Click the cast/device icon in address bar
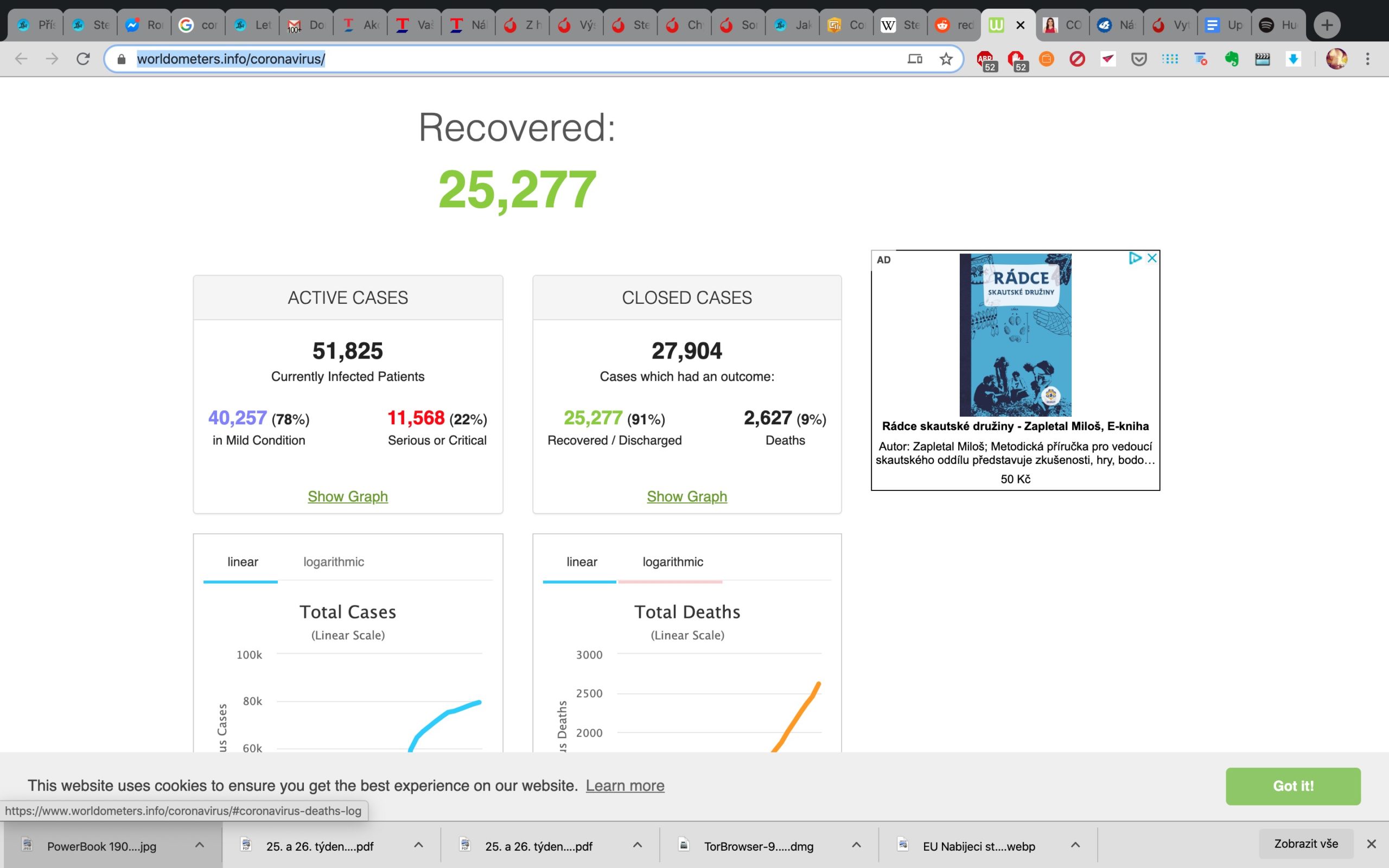 (x=915, y=59)
